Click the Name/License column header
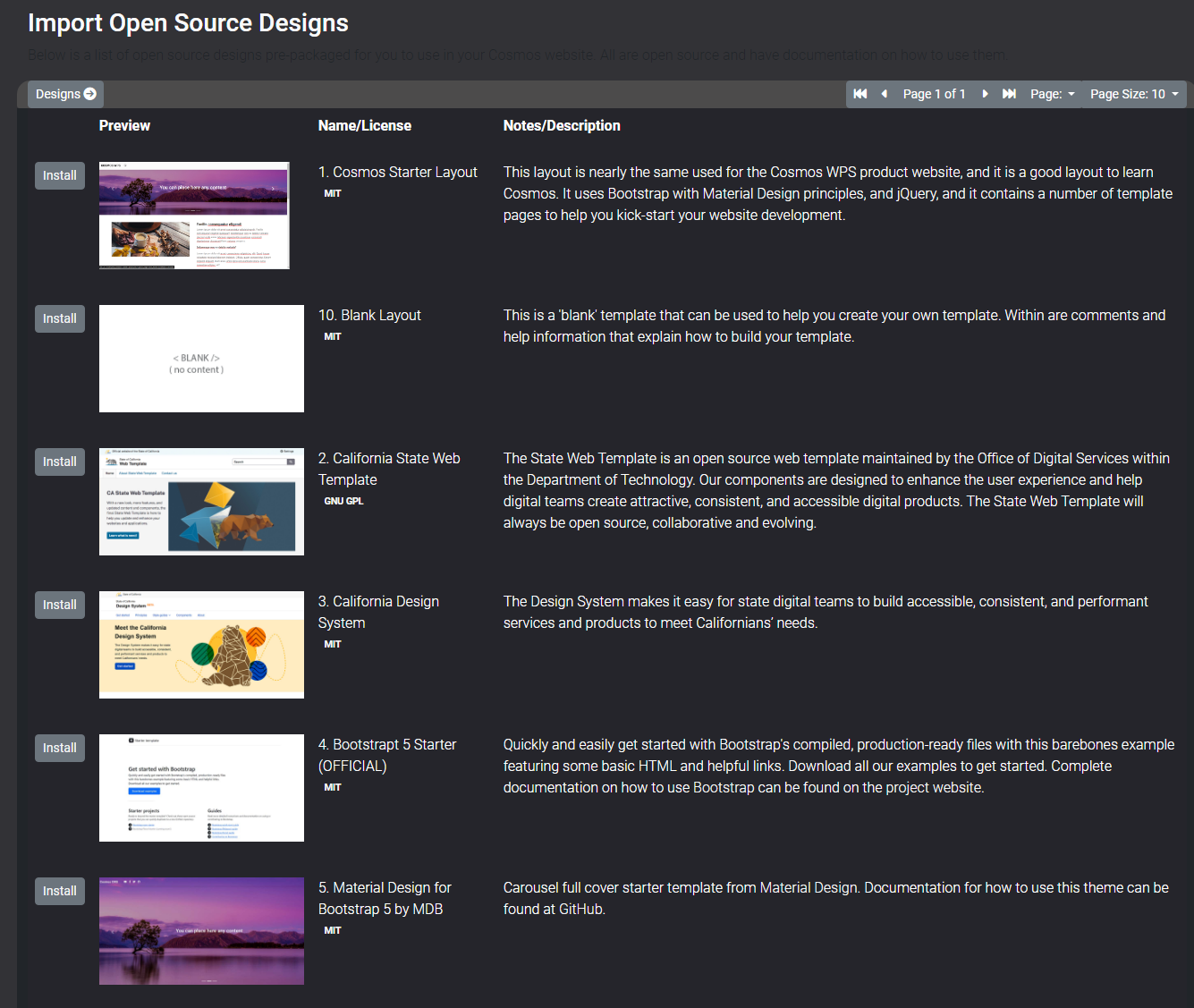 click(x=365, y=125)
